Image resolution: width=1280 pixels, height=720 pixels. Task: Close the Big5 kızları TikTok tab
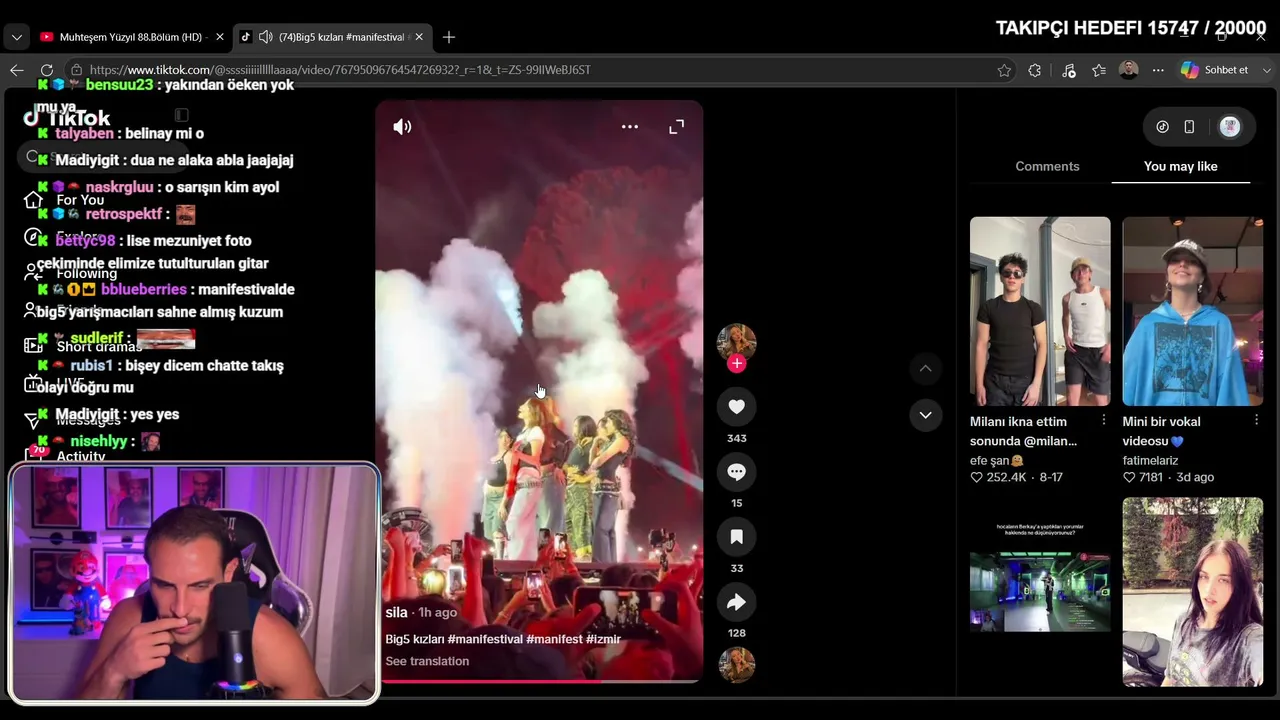click(x=419, y=37)
